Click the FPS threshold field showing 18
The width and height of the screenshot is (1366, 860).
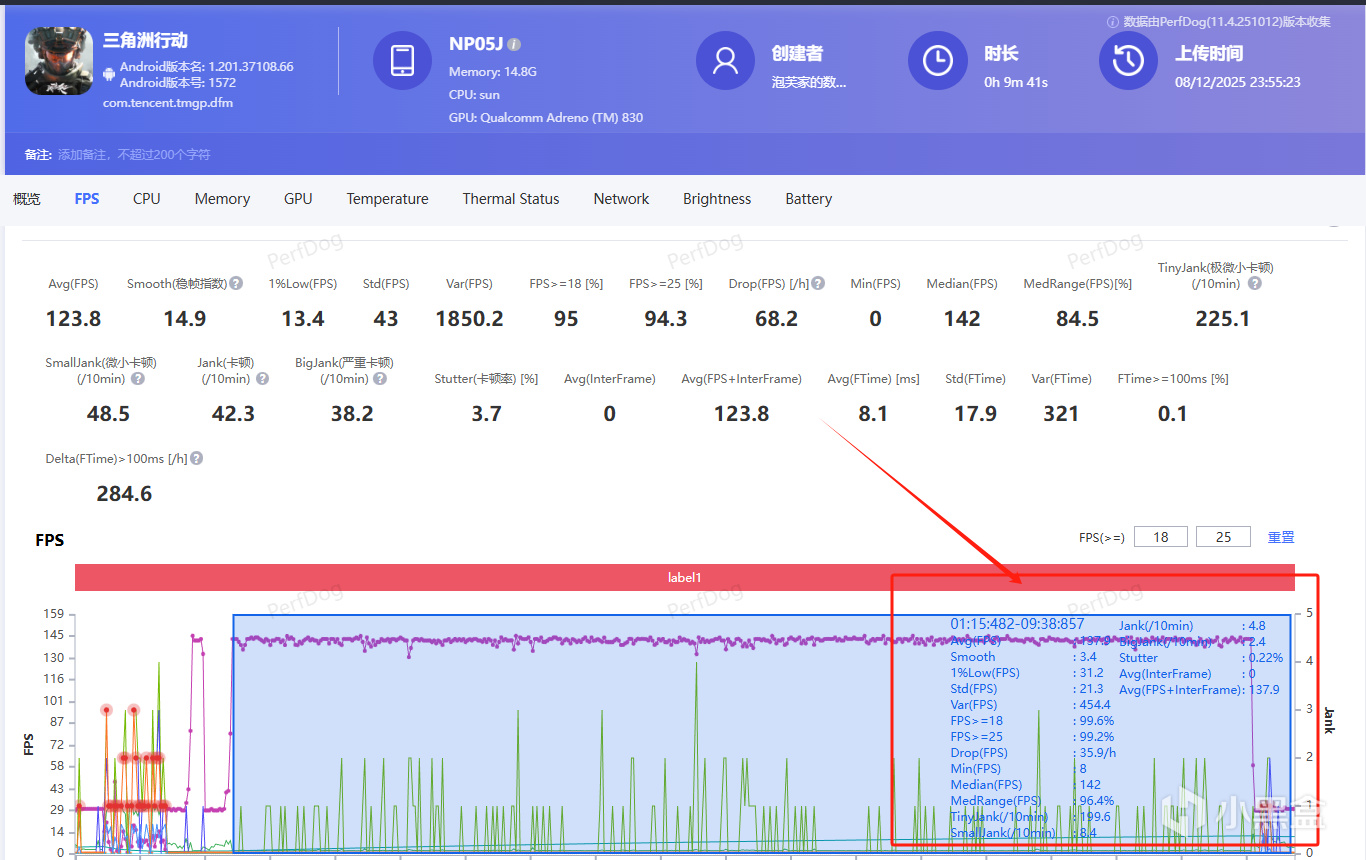1160,537
